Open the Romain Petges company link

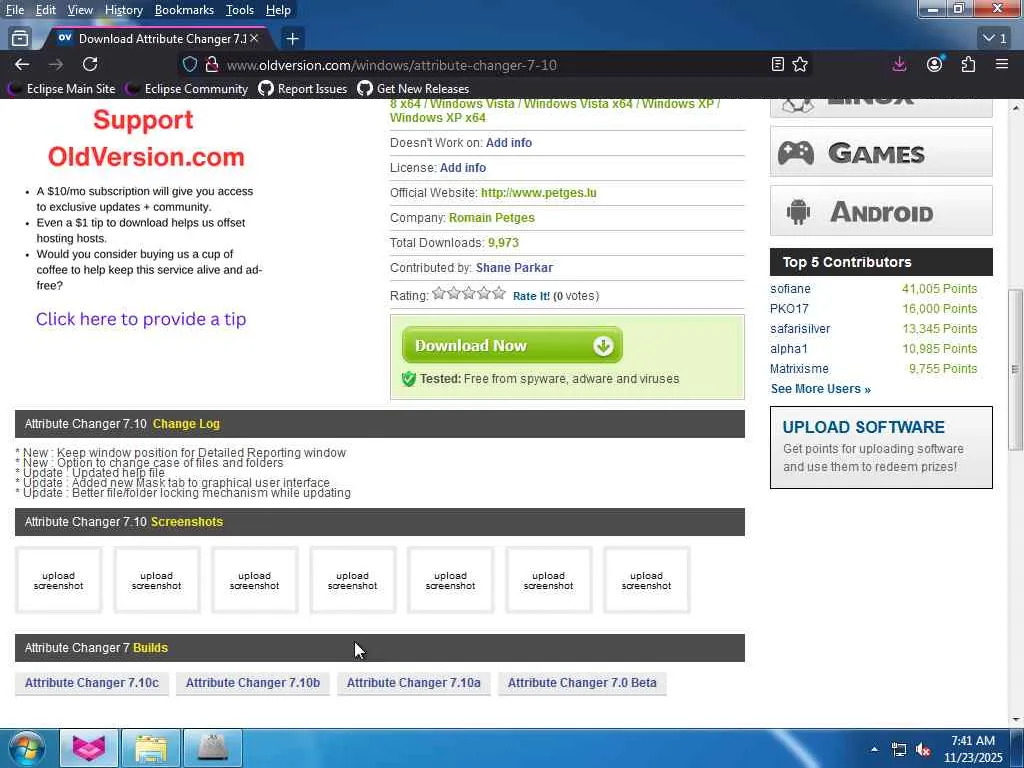point(492,217)
